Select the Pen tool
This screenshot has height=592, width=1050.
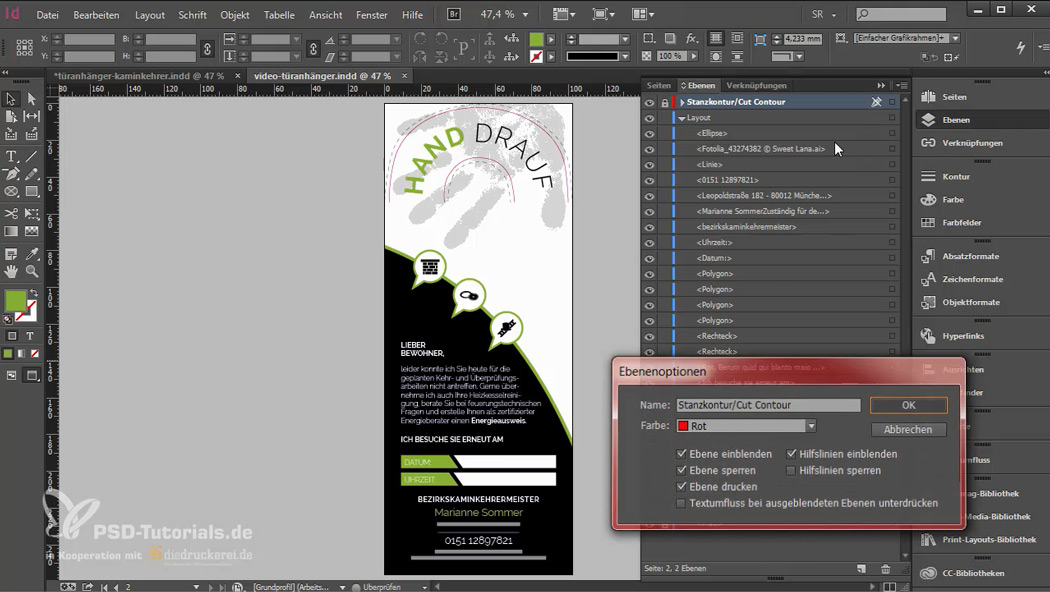click(11, 174)
